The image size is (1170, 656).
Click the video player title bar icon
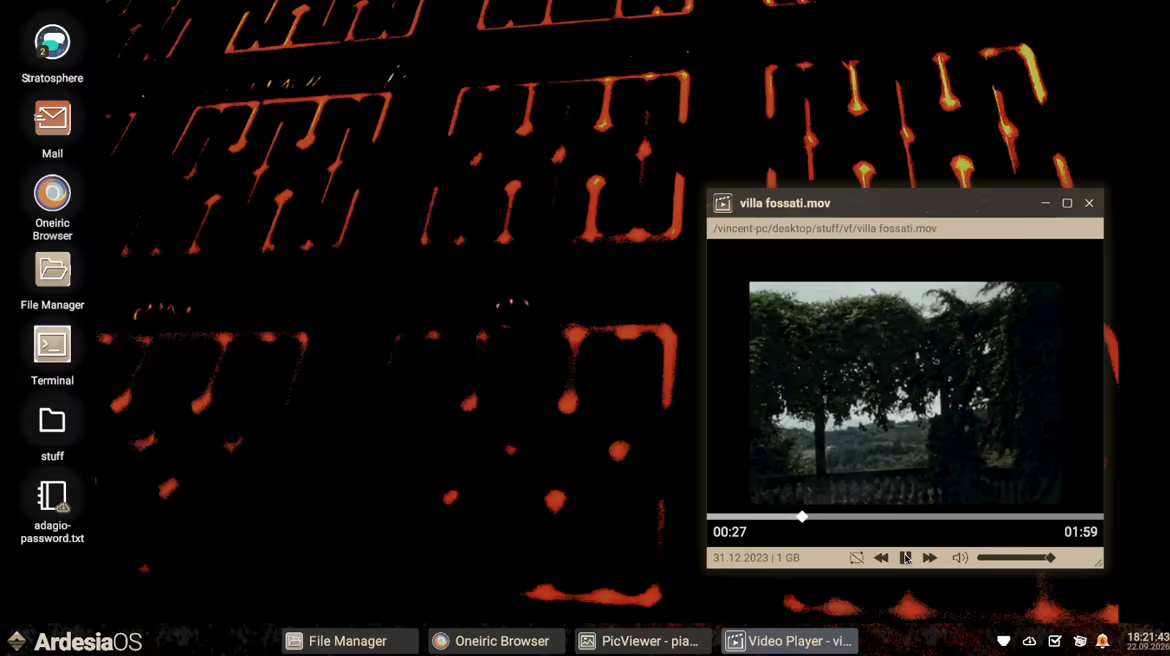point(722,203)
